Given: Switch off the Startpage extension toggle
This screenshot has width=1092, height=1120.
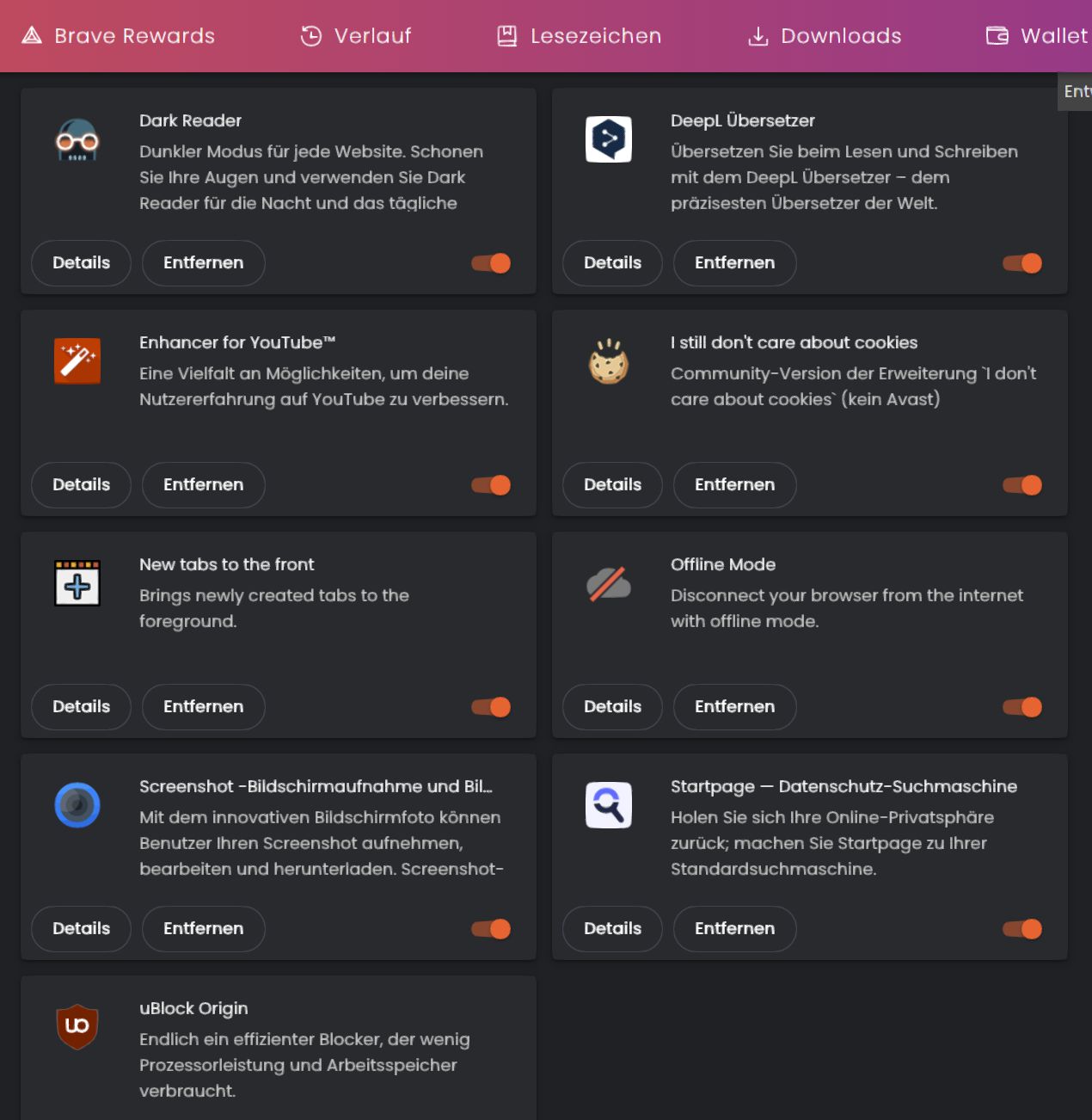Looking at the screenshot, I should (x=1022, y=929).
